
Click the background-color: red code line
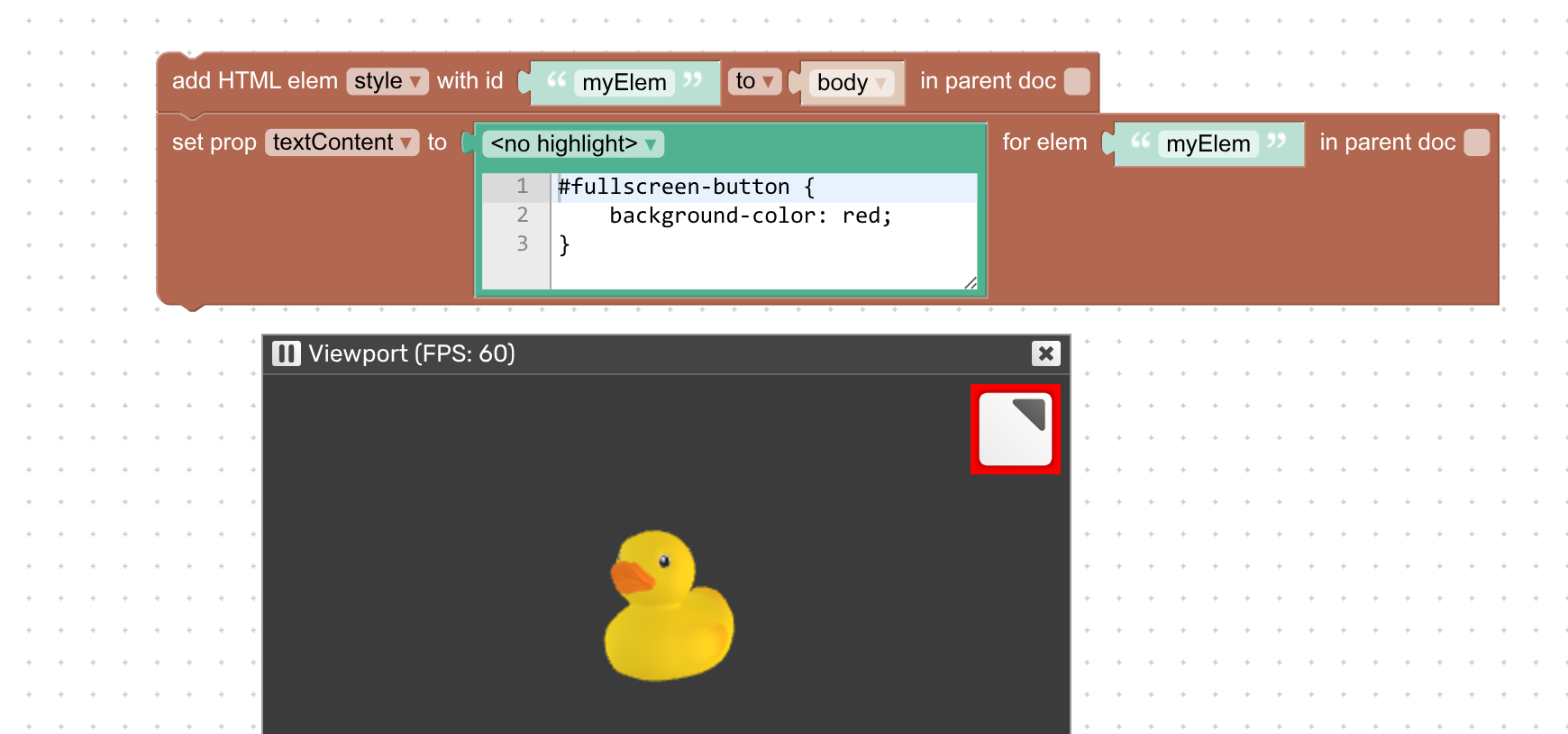[750, 216]
